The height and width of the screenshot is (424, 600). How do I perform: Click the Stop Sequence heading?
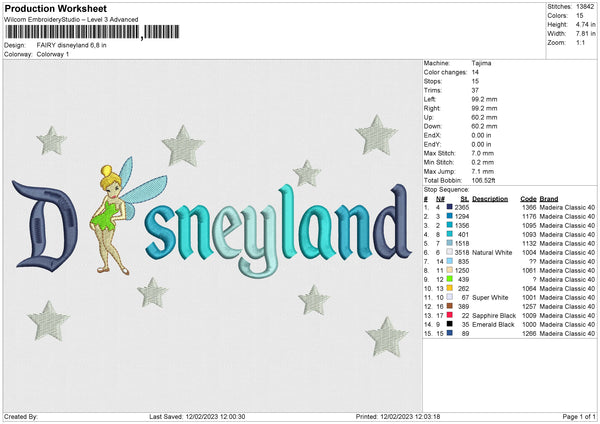[x=447, y=189]
